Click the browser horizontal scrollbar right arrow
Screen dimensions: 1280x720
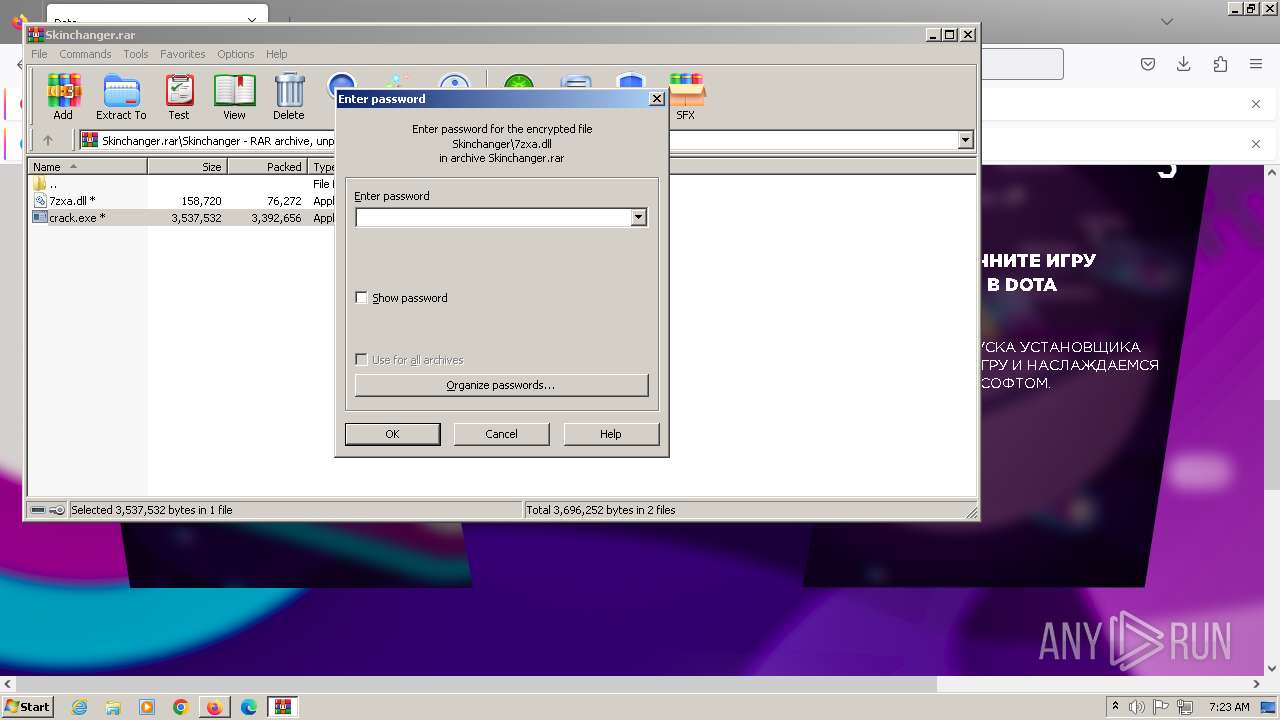pyautogui.click(x=1256, y=685)
